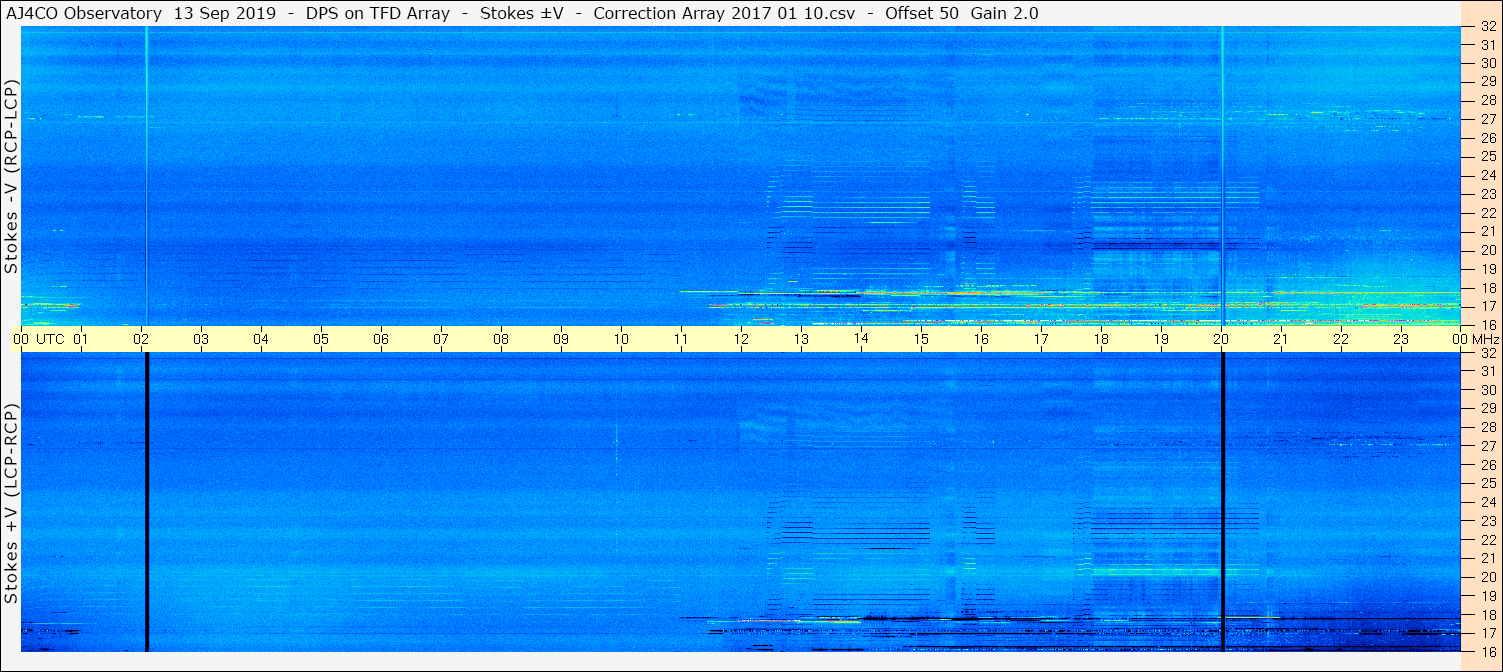Click the 18 MHz tick of lower panel
The height and width of the screenshot is (672, 1503).
click(x=1487, y=615)
